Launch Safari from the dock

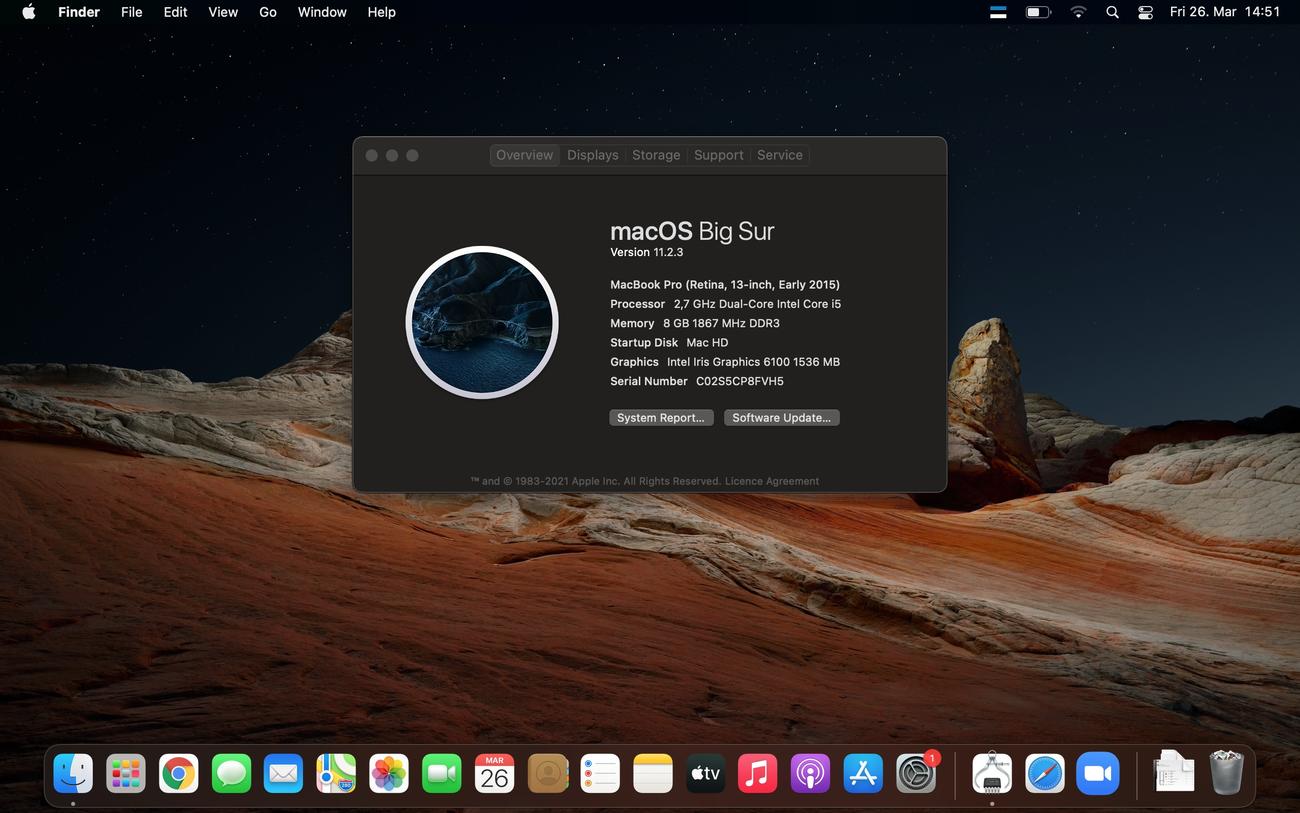coord(1045,773)
